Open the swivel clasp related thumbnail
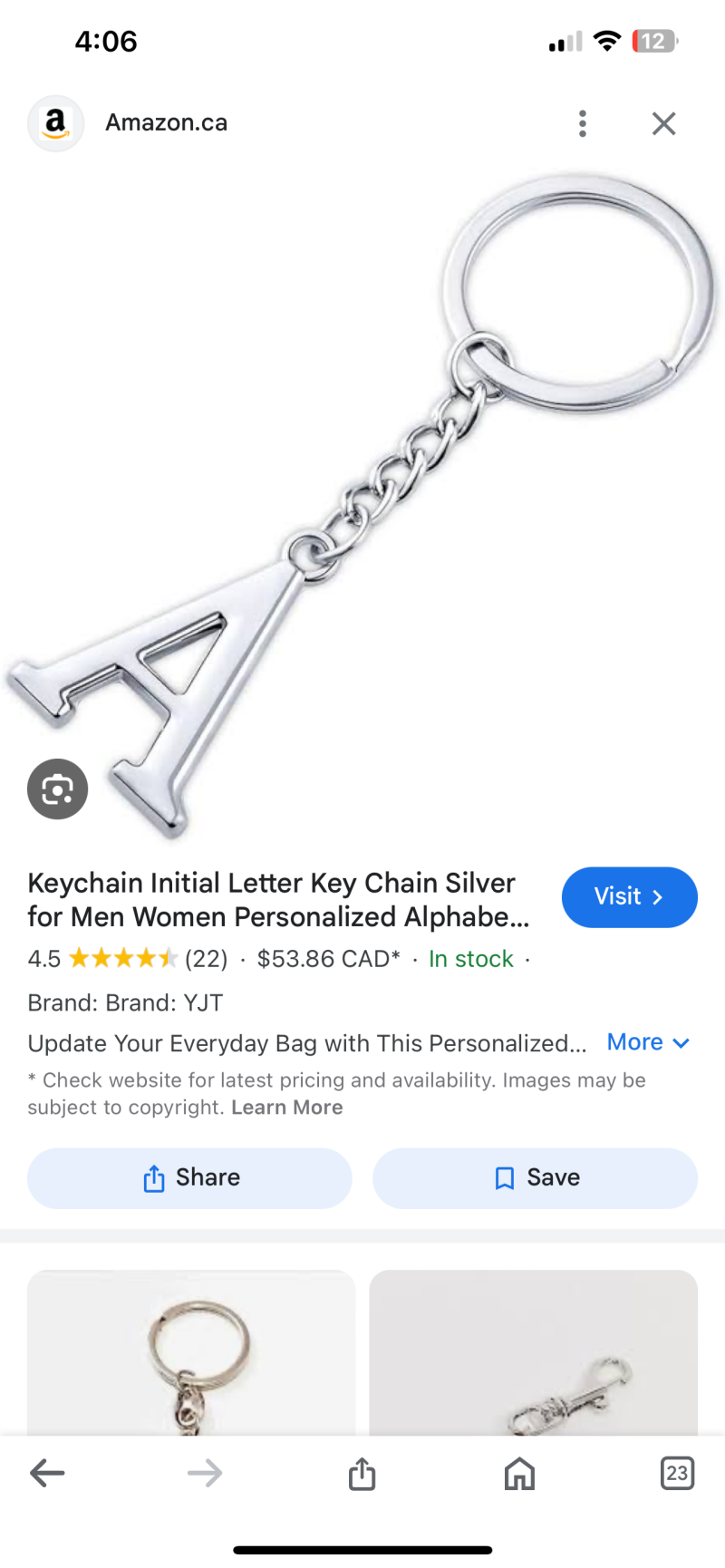 click(533, 1352)
